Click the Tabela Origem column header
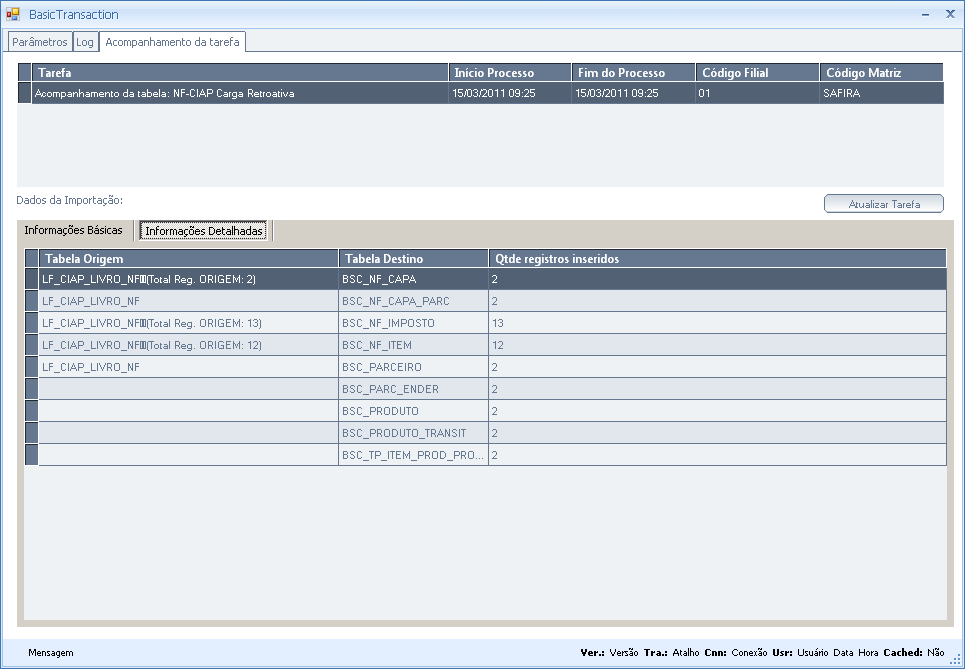This screenshot has width=965, height=669. tap(188, 259)
